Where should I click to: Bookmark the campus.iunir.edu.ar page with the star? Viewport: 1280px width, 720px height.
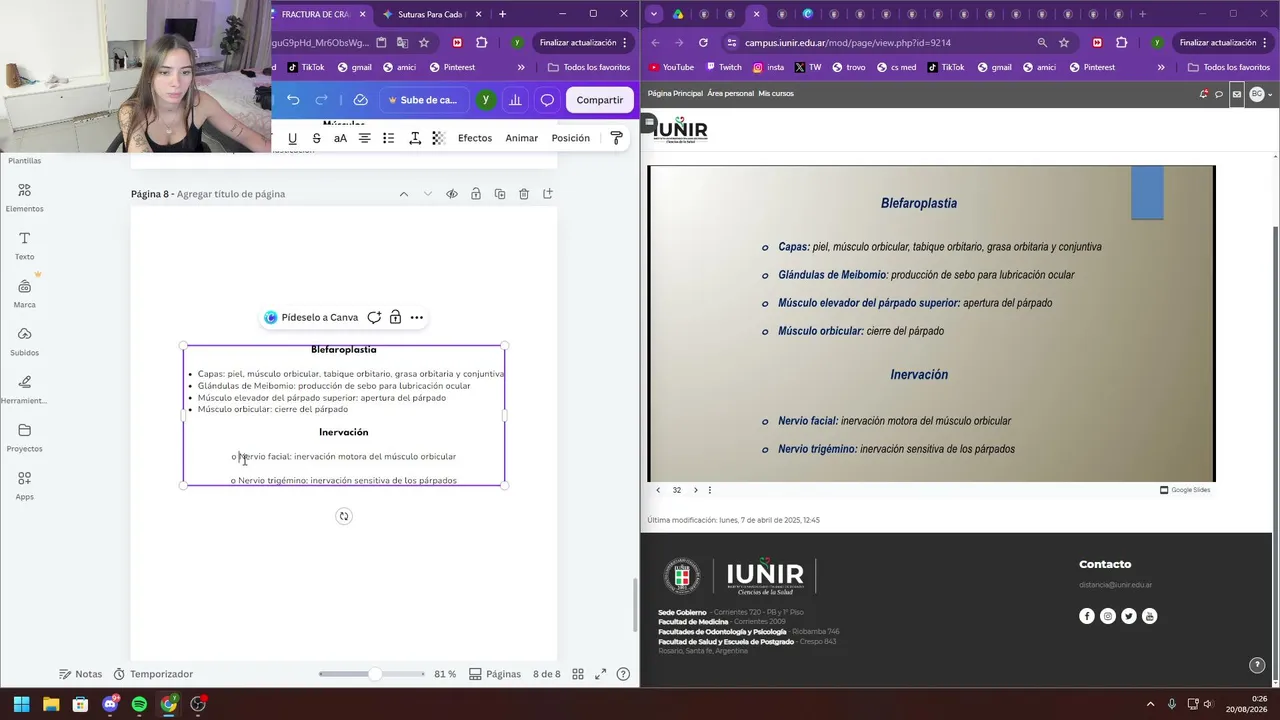pyautogui.click(x=1064, y=43)
